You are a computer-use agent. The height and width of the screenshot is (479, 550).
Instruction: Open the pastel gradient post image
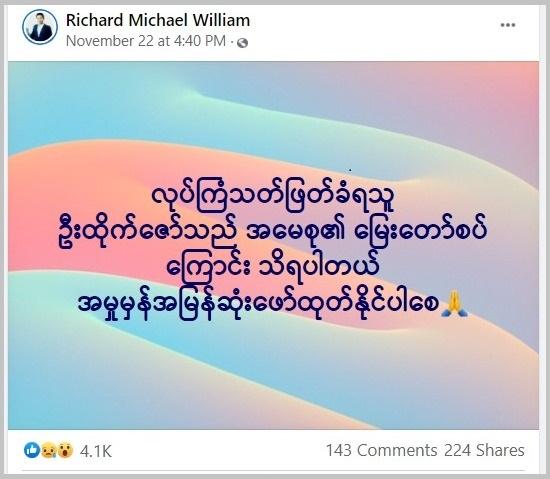tap(274, 245)
